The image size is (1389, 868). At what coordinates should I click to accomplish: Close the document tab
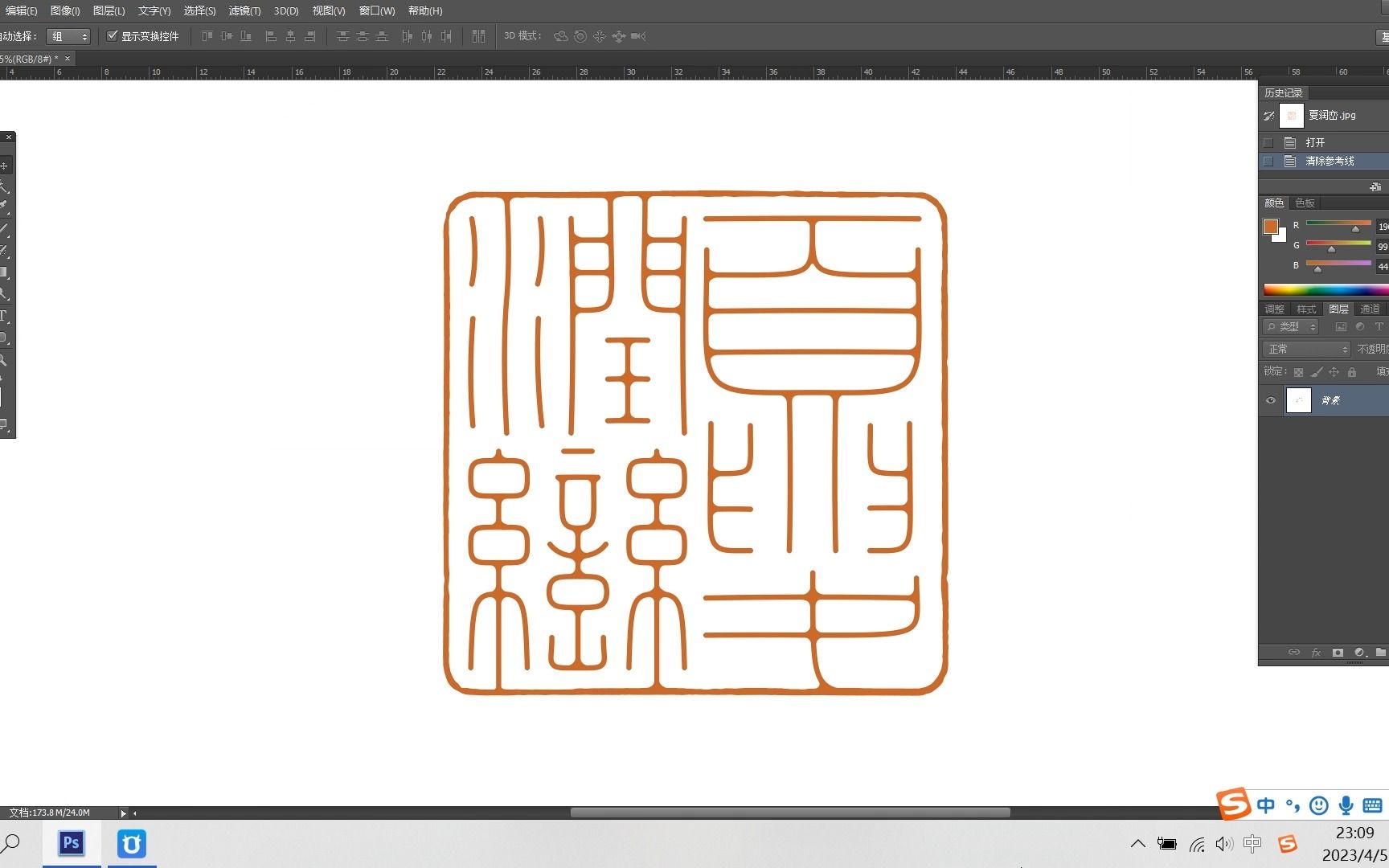[68, 59]
